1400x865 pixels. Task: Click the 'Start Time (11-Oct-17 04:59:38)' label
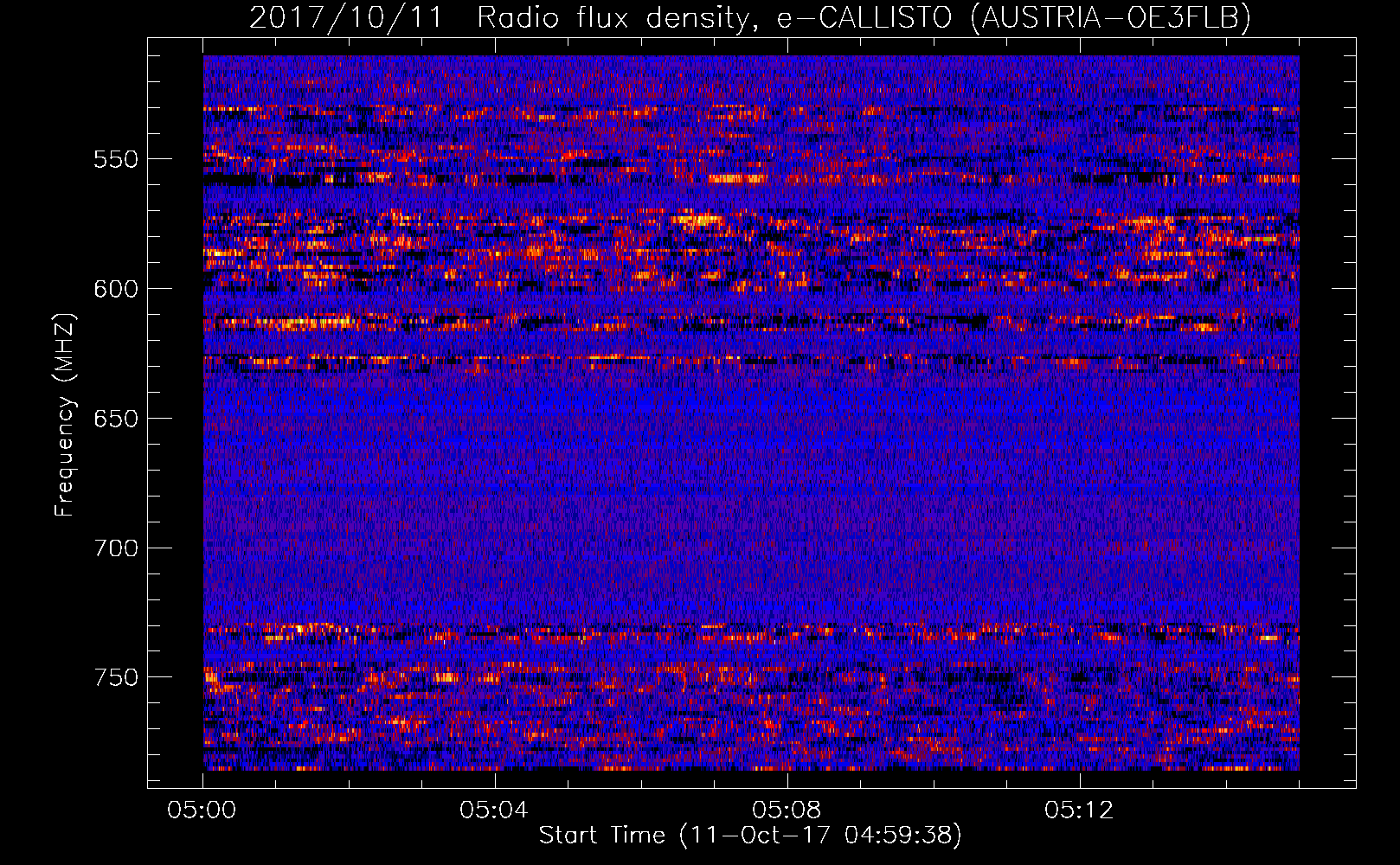pos(750,836)
